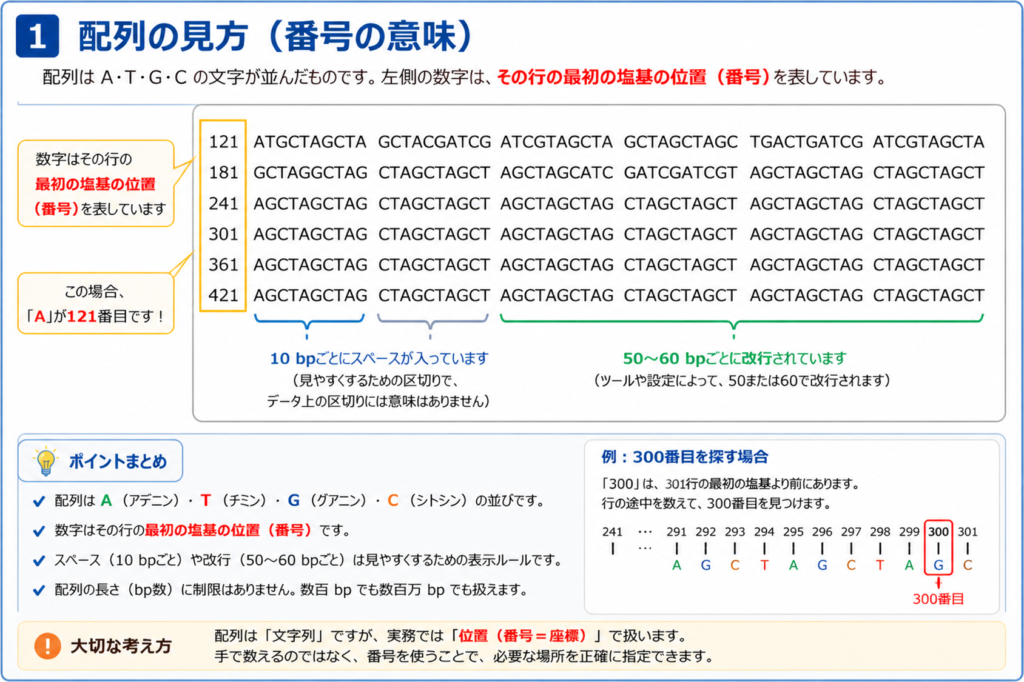Click the green A base at position 291
Viewport: 1024px width, 682px height.
[677, 565]
